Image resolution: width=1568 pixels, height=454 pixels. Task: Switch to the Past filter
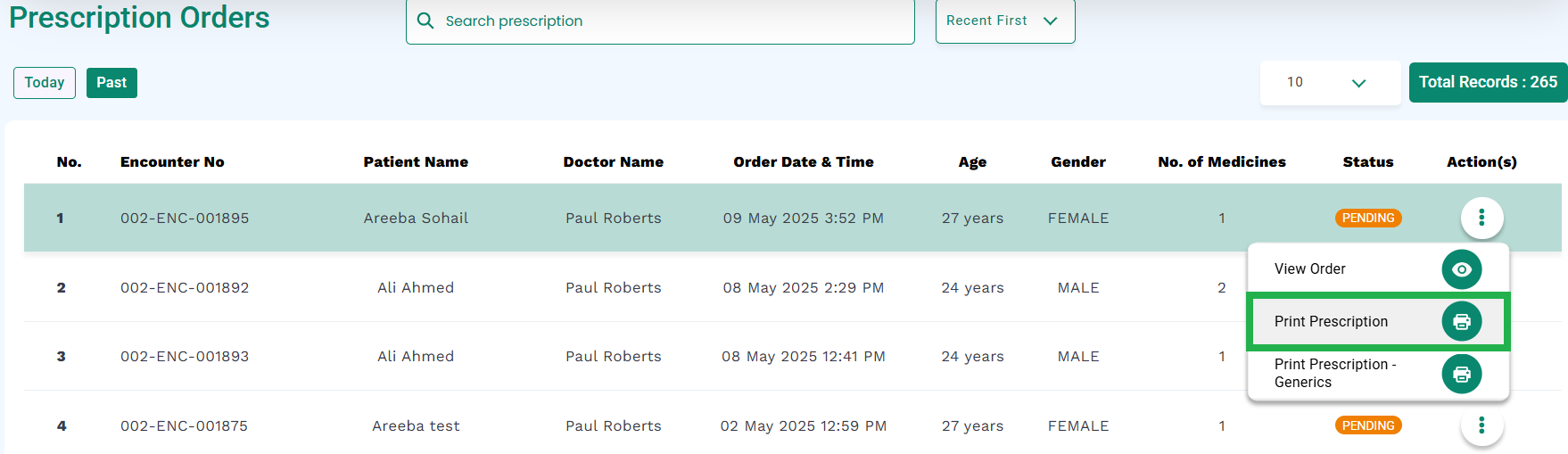(111, 83)
